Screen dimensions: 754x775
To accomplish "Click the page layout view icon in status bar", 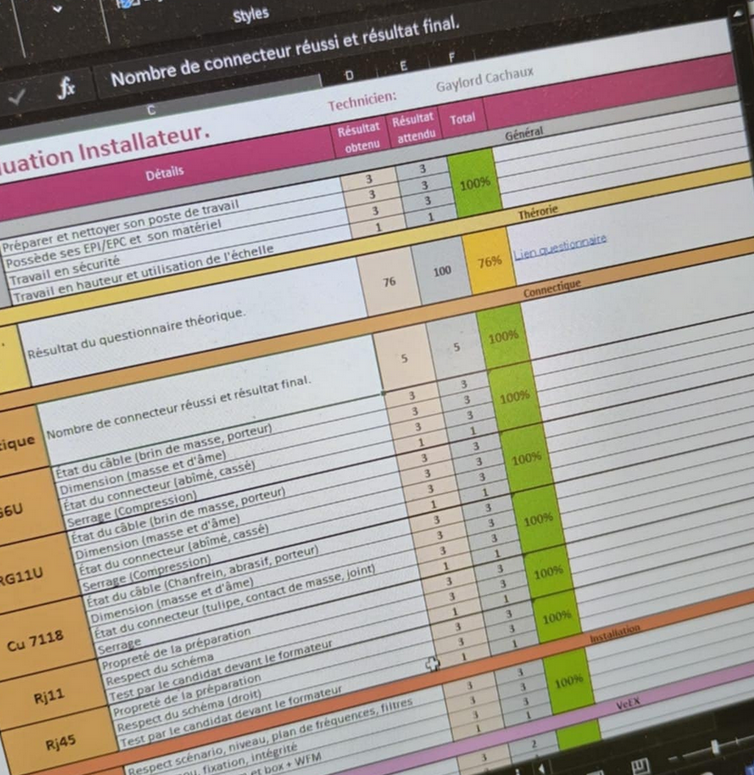I will pyautogui.click(x=641, y=766).
